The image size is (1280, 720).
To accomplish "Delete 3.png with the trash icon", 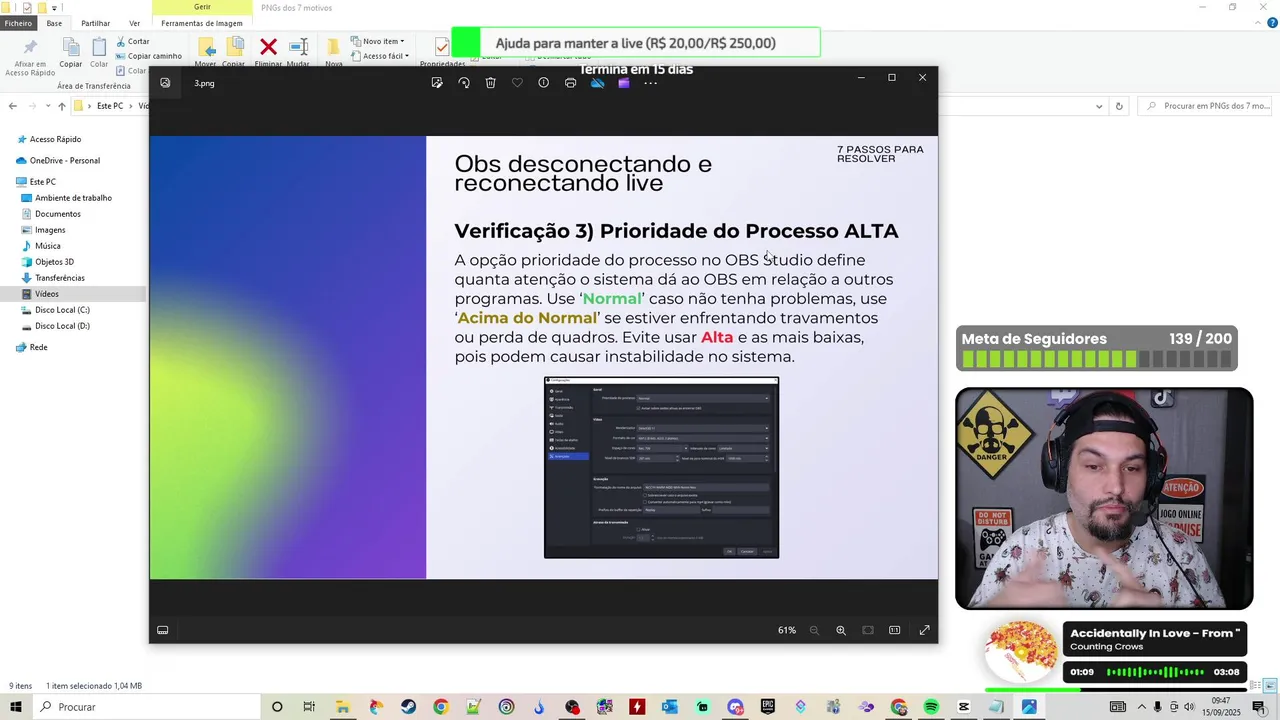I will pos(490,83).
